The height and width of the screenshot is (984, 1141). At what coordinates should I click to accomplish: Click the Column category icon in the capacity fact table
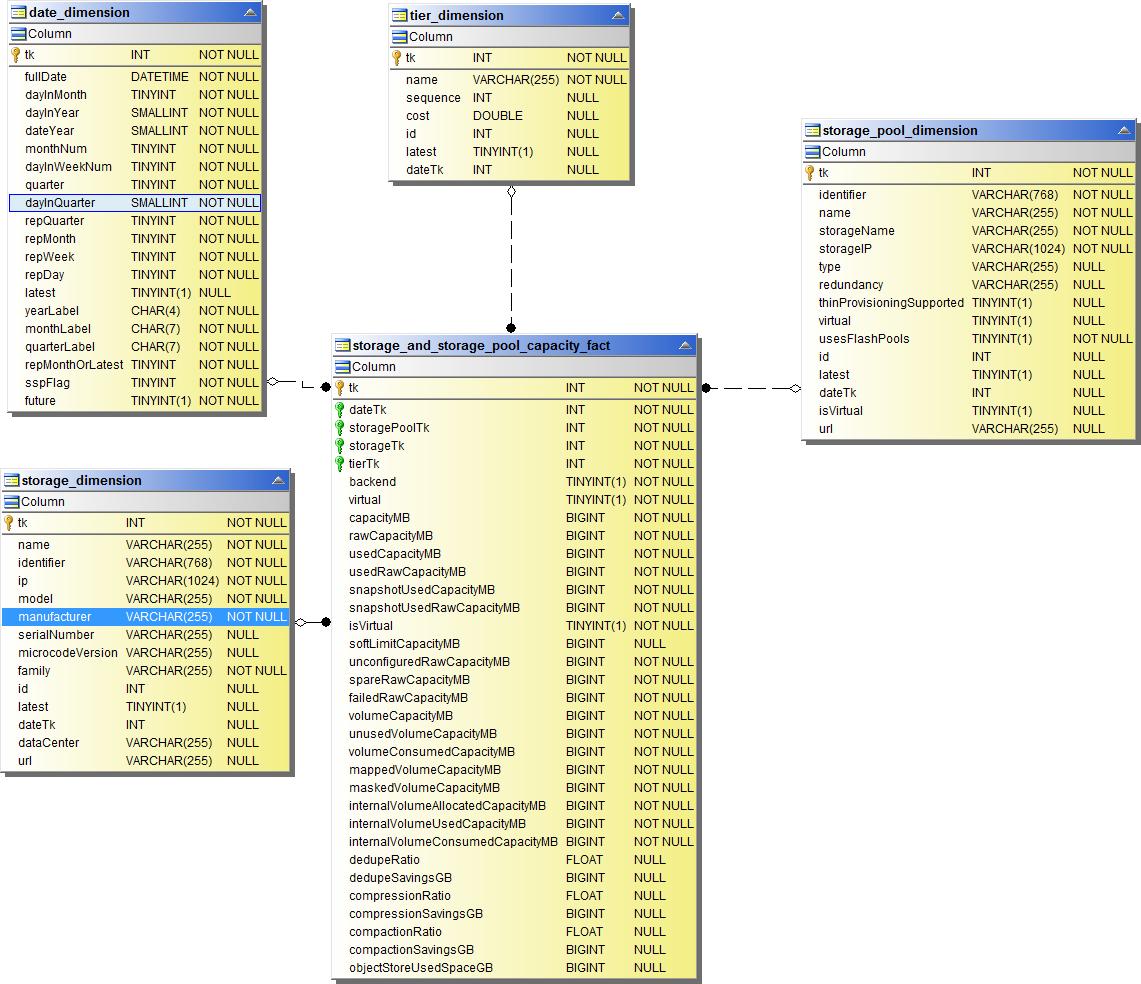342,366
